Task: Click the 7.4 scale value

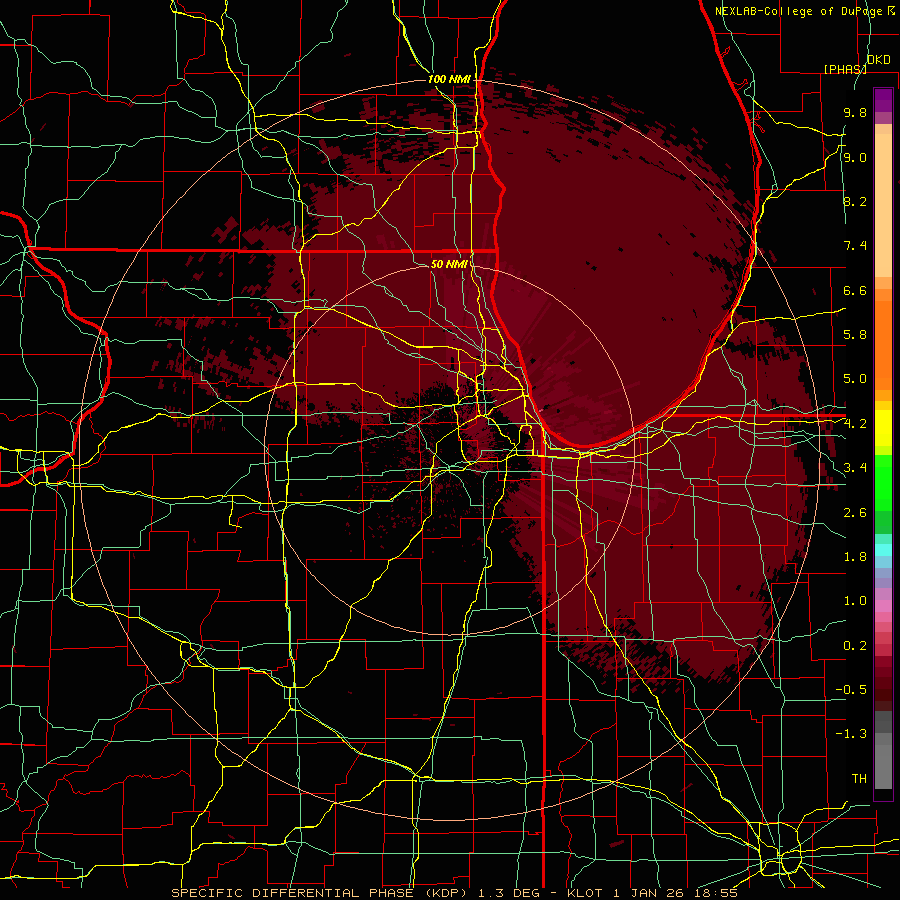Action: (855, 246)
